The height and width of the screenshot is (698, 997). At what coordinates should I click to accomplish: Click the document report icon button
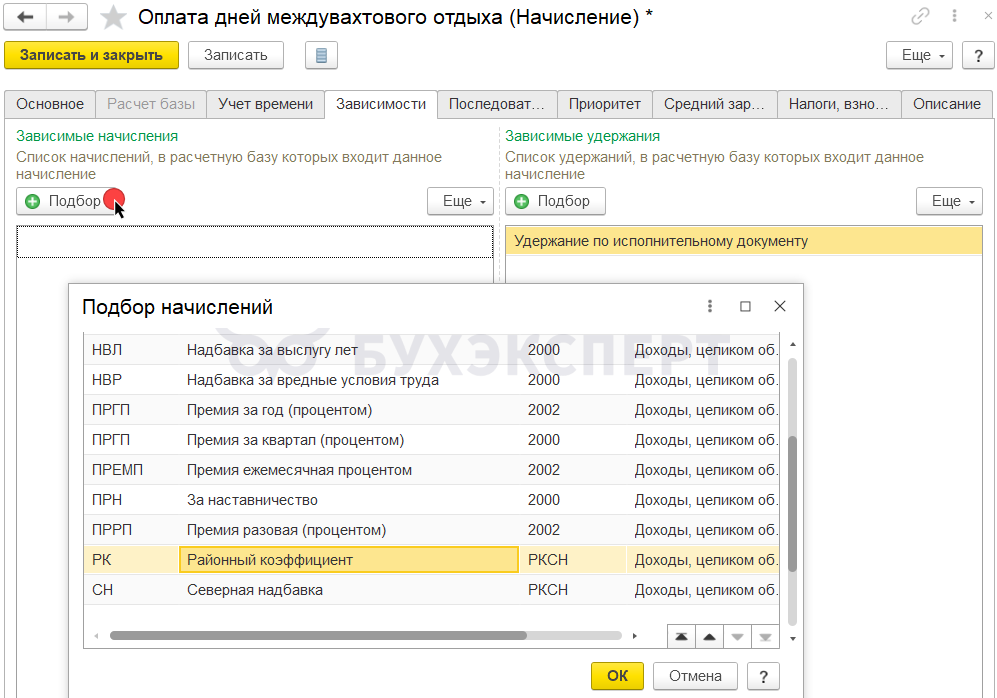point(321,55)
